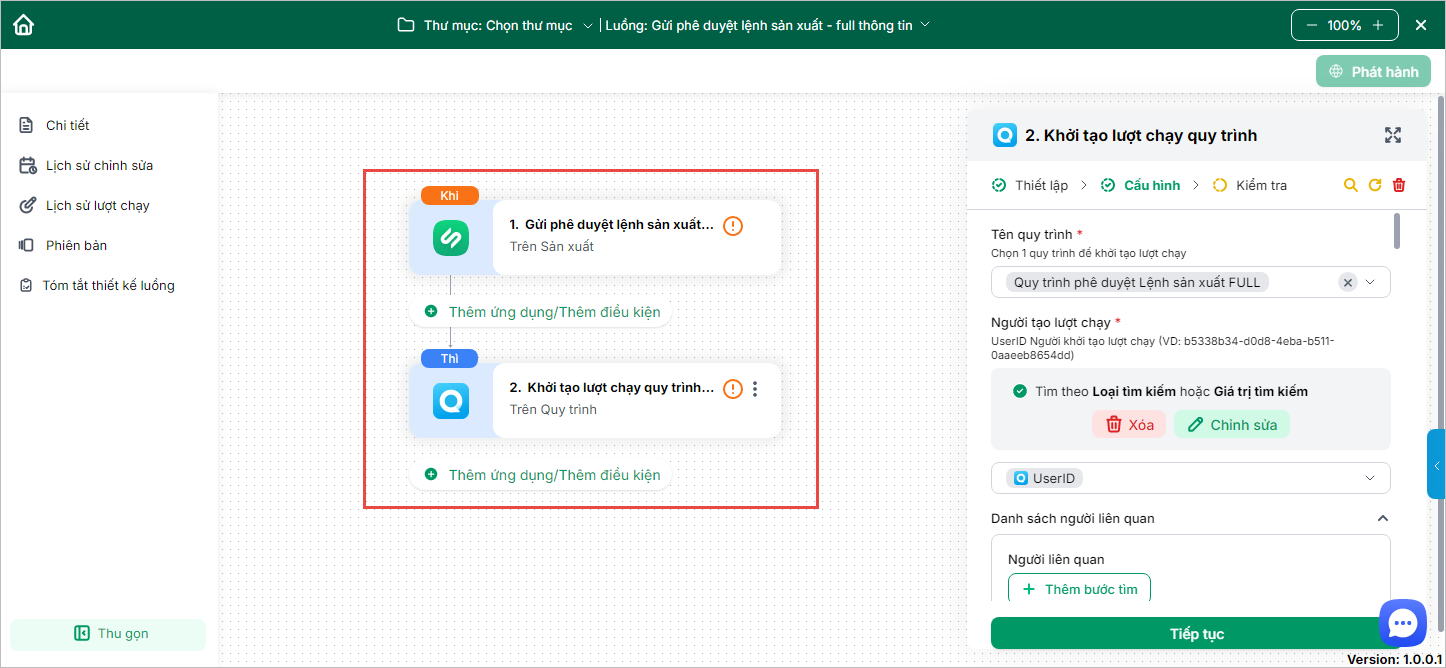Select step 1 Gửi phê duyệt node
Image resolution: width=1446 pixels, height=668 pixels.
click(595, 236)
